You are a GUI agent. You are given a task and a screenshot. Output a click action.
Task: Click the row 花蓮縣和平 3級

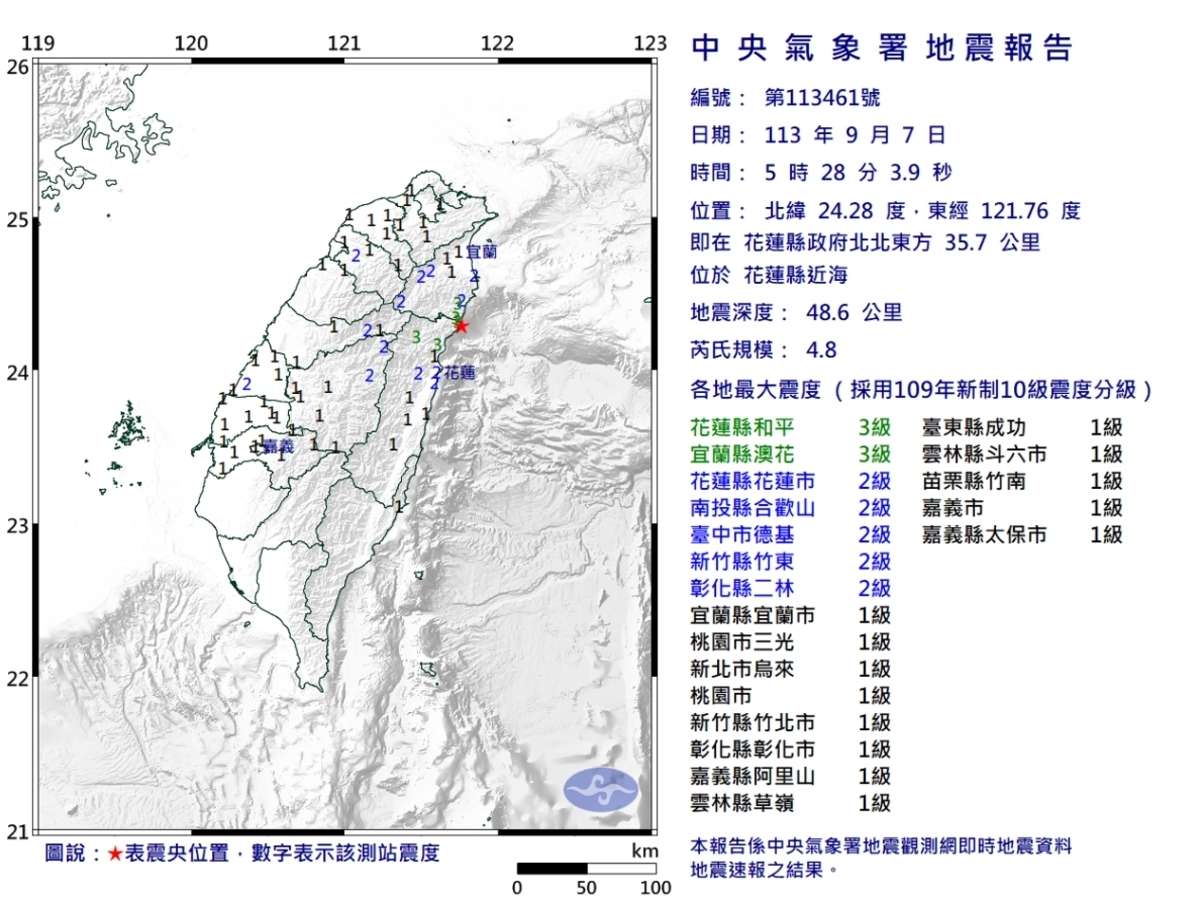[791, 428]
